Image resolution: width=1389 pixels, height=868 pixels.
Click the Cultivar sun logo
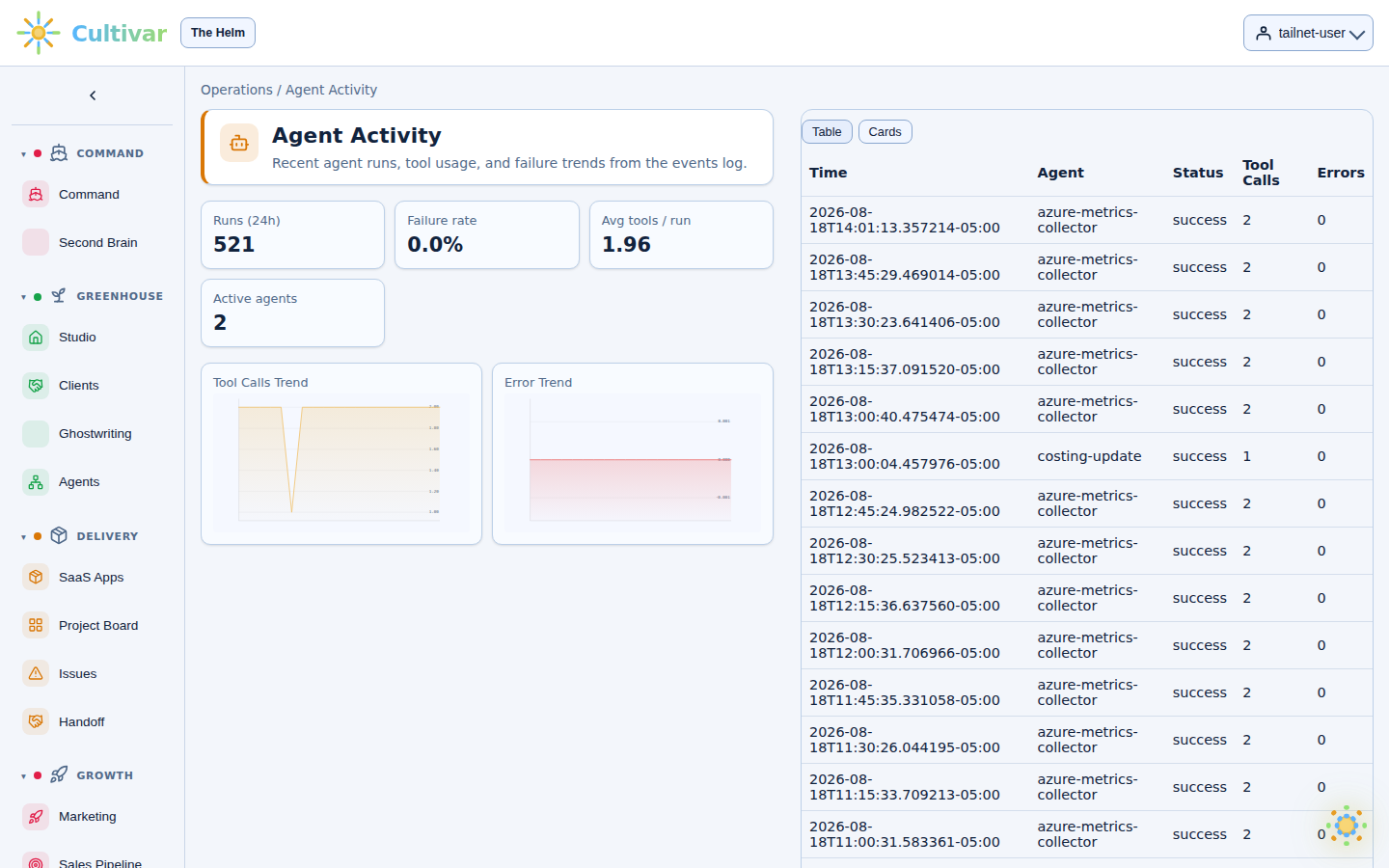pyautogui.click(x=38, y=33)
